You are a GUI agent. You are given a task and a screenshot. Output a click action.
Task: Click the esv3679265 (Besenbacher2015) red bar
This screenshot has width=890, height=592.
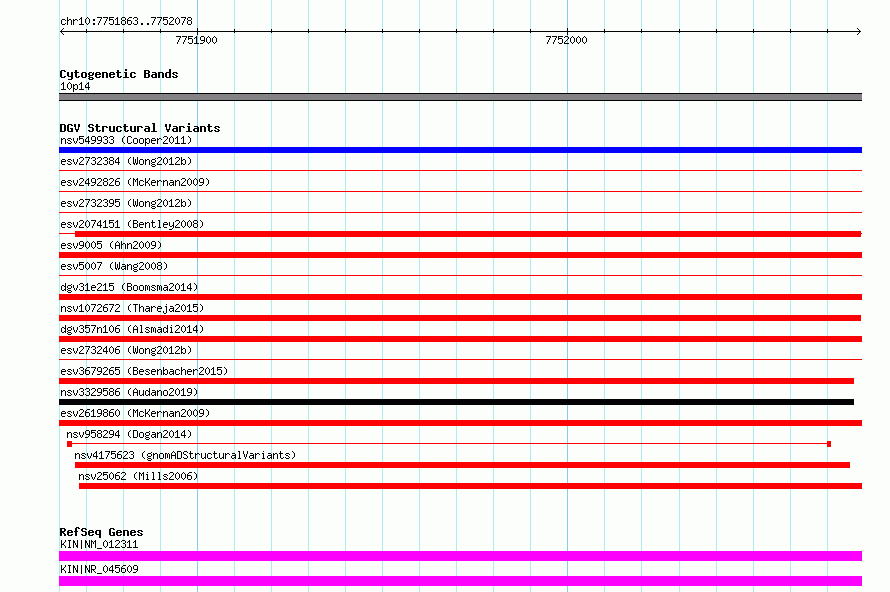[x=456, y=381]
